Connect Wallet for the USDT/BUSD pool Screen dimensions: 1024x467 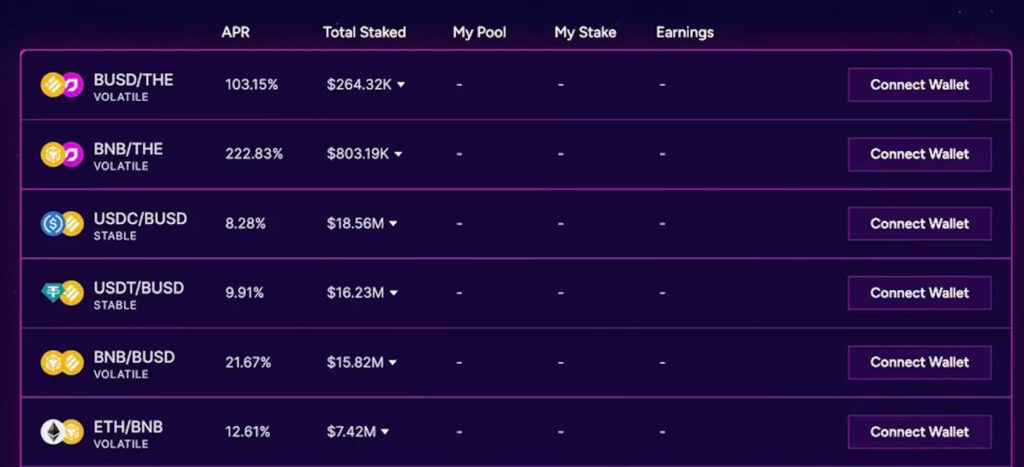(x=920, y=293)
